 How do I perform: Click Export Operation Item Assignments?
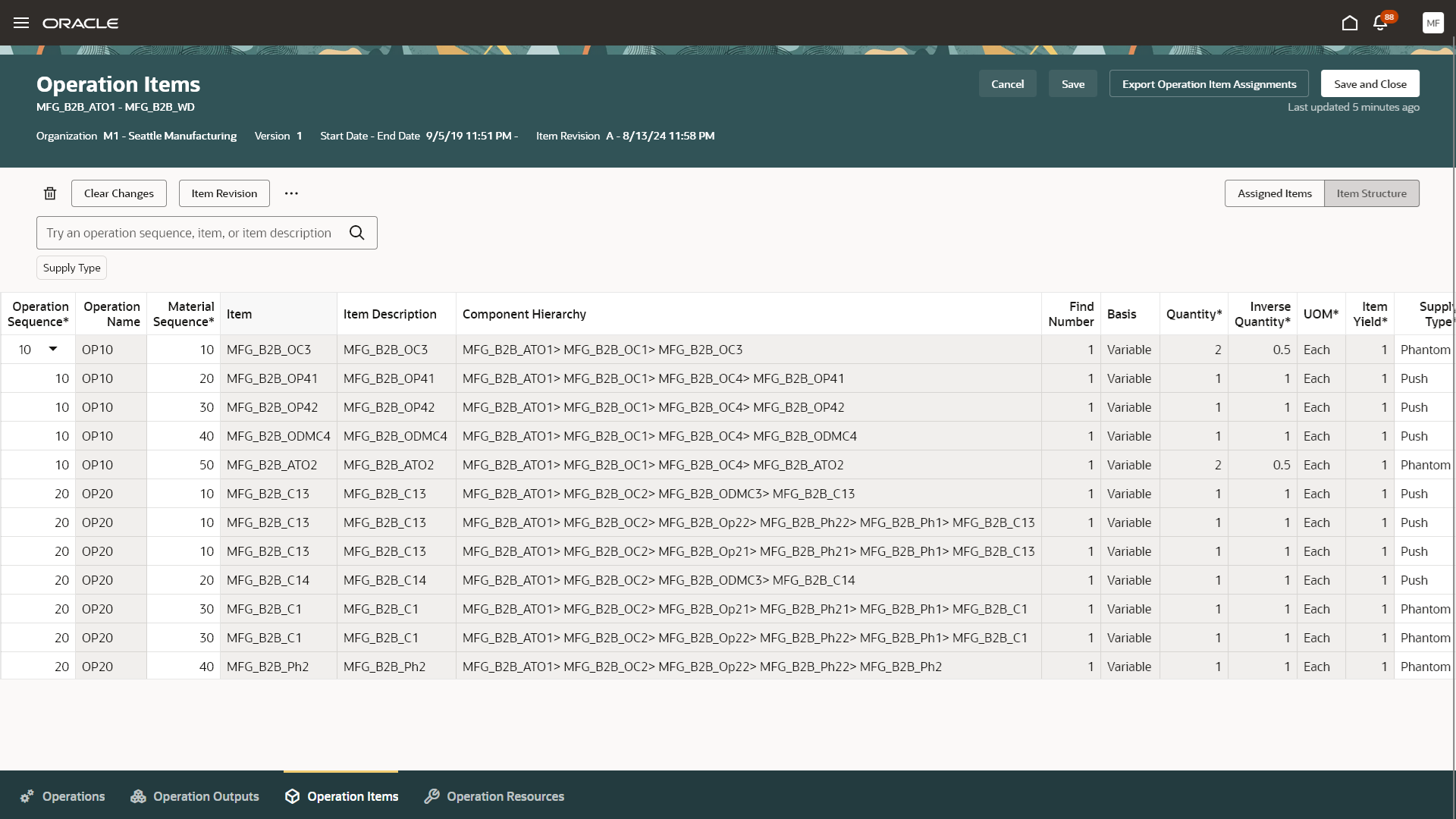pos(1209,84)
